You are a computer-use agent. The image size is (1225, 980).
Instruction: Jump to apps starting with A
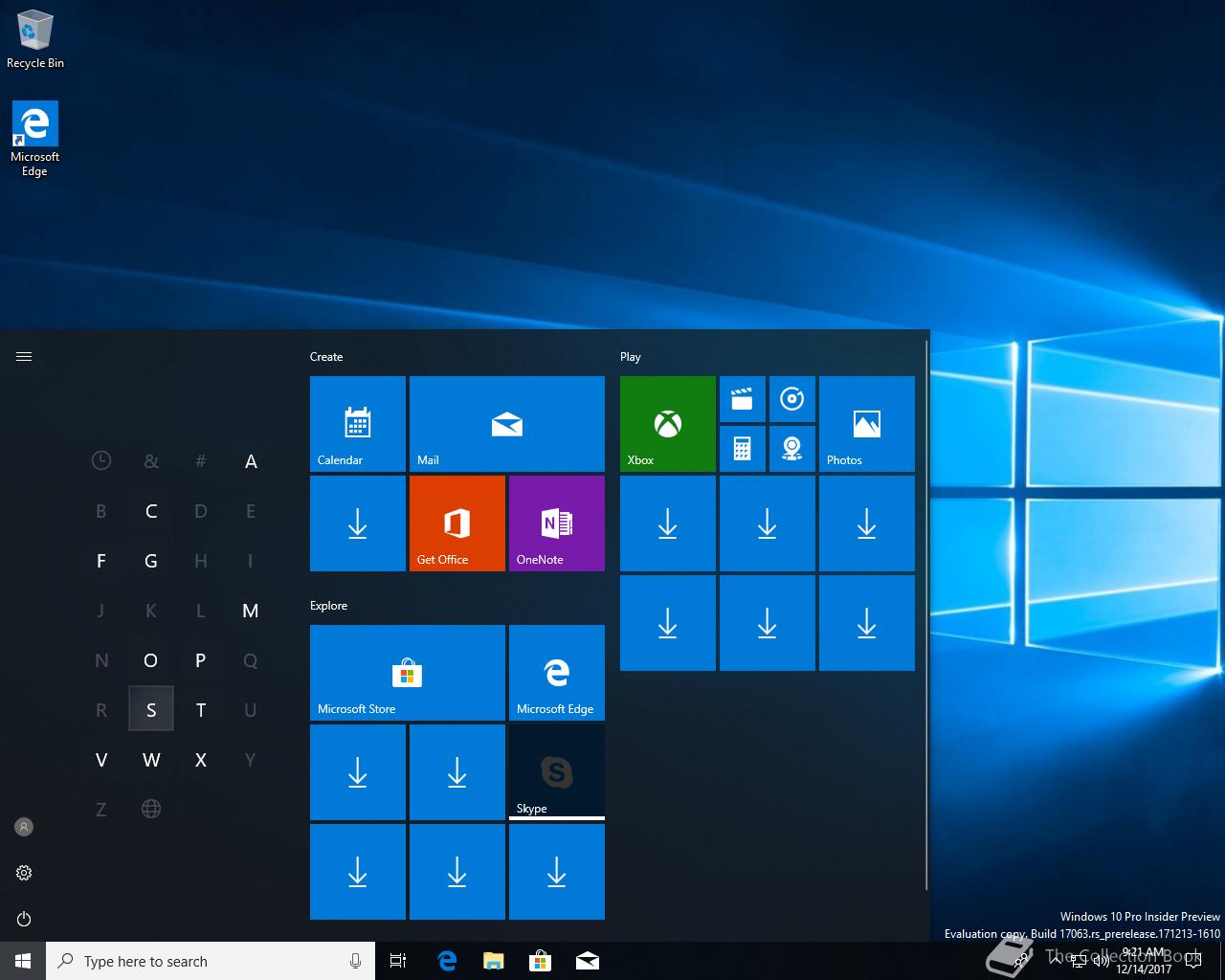(251, 461)
